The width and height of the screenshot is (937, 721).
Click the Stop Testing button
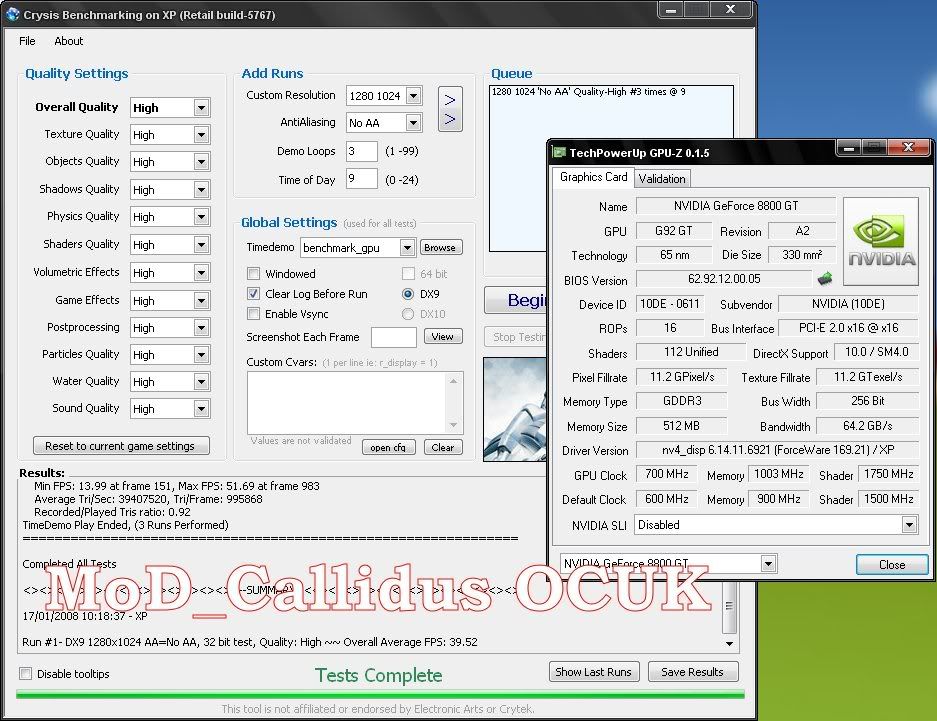tap(516, 337)
